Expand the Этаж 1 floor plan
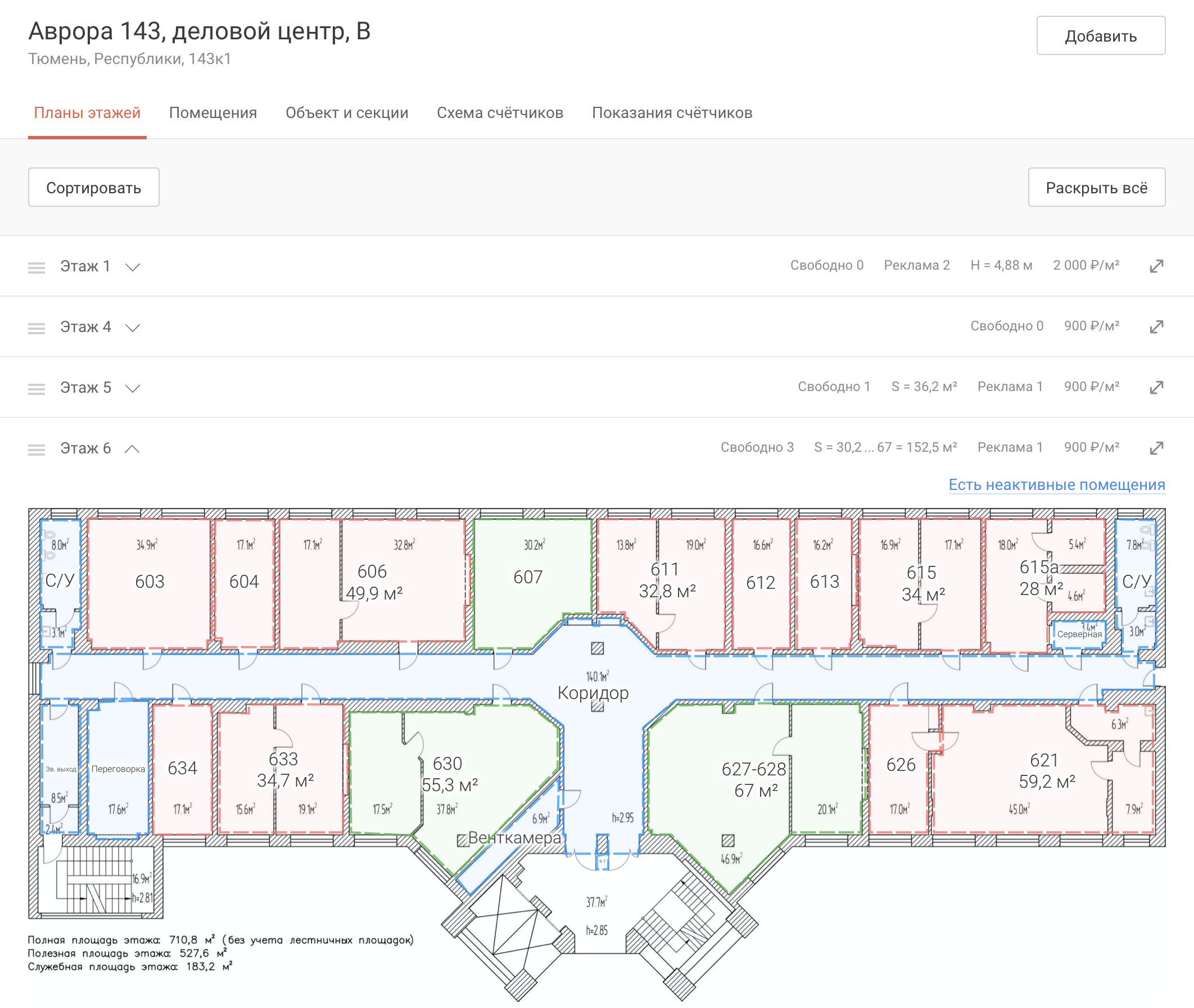1194x1008 pixels. pyautogui.click(x=133, y=267)
